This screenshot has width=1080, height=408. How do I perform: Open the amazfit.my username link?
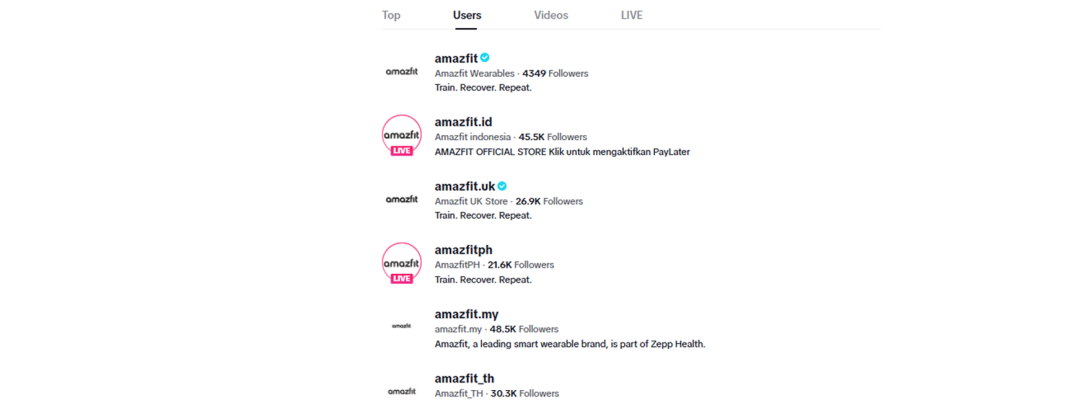466,314
